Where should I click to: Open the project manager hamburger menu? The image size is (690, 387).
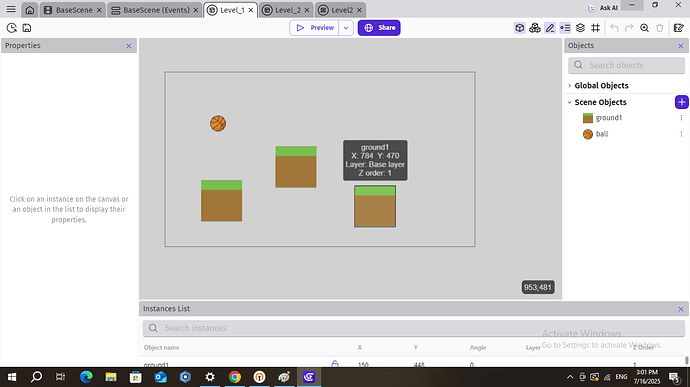pos(11,9)
